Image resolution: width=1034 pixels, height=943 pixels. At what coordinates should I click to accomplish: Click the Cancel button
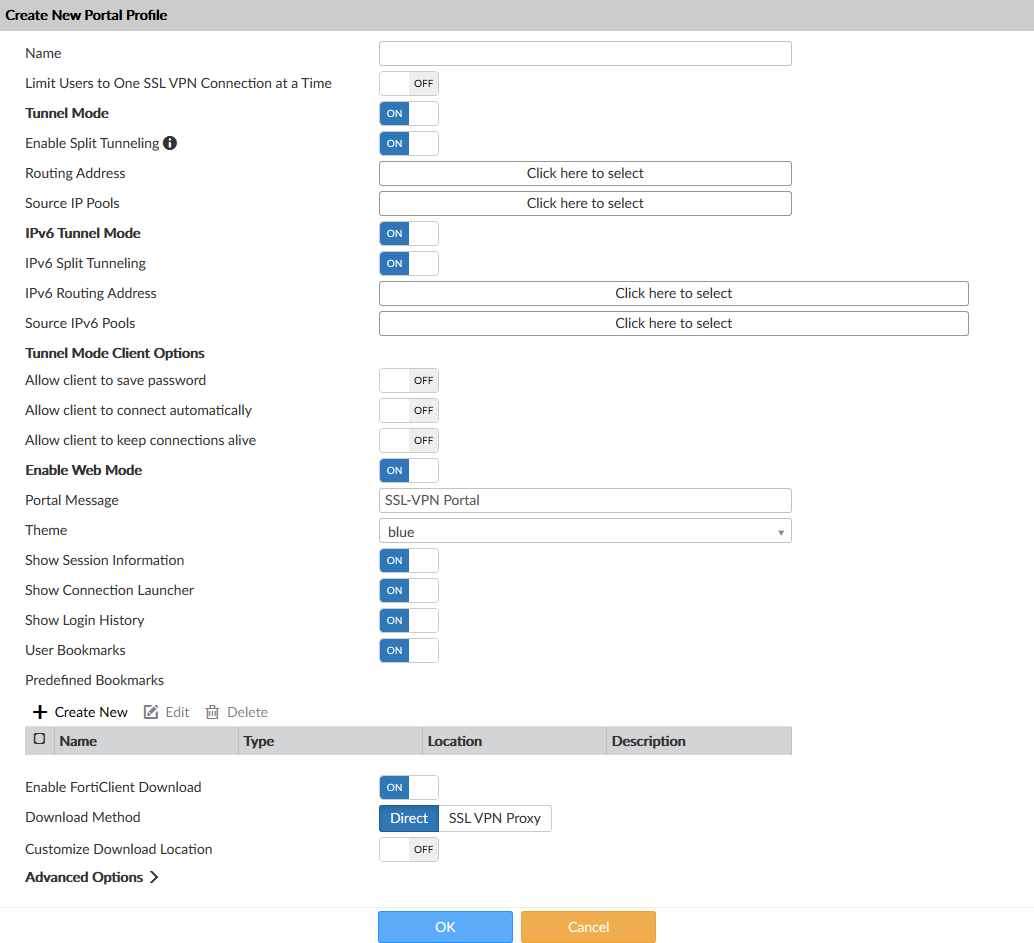588,926
